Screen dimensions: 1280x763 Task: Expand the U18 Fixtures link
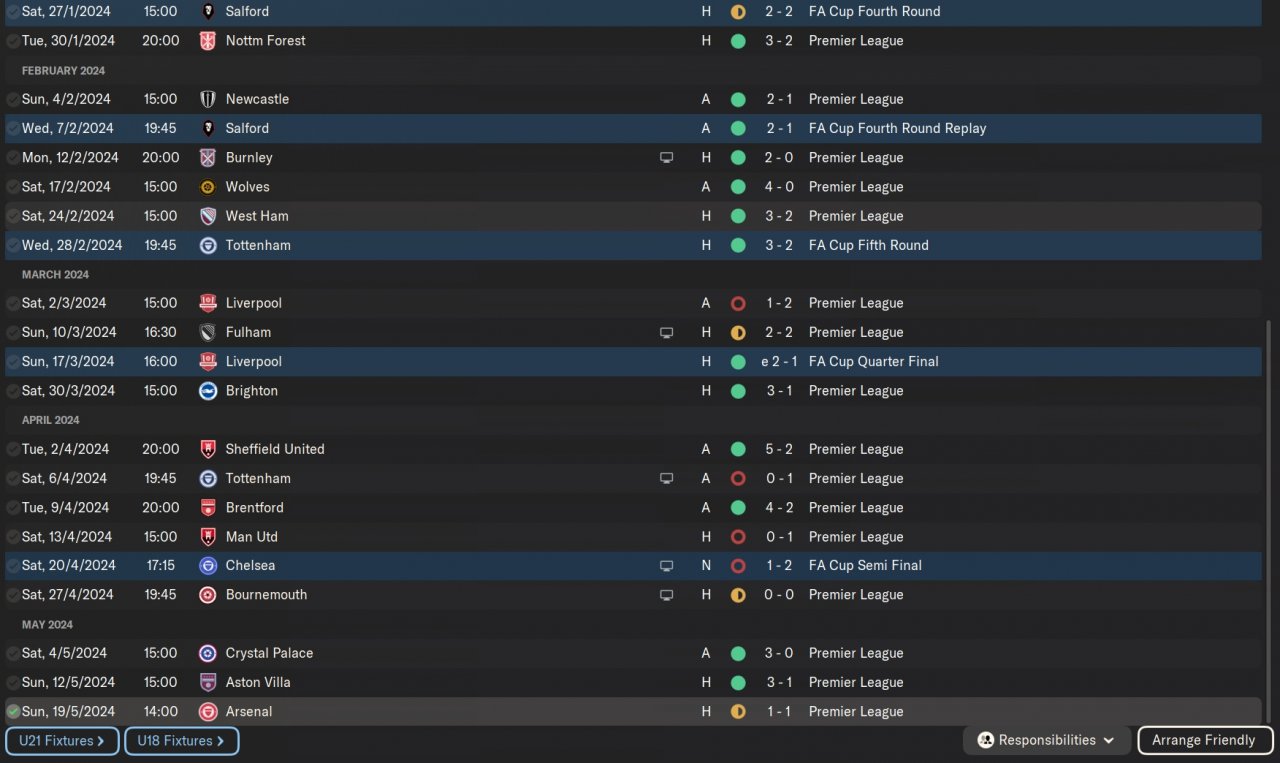pyautogui.click(x=181, y=741)
